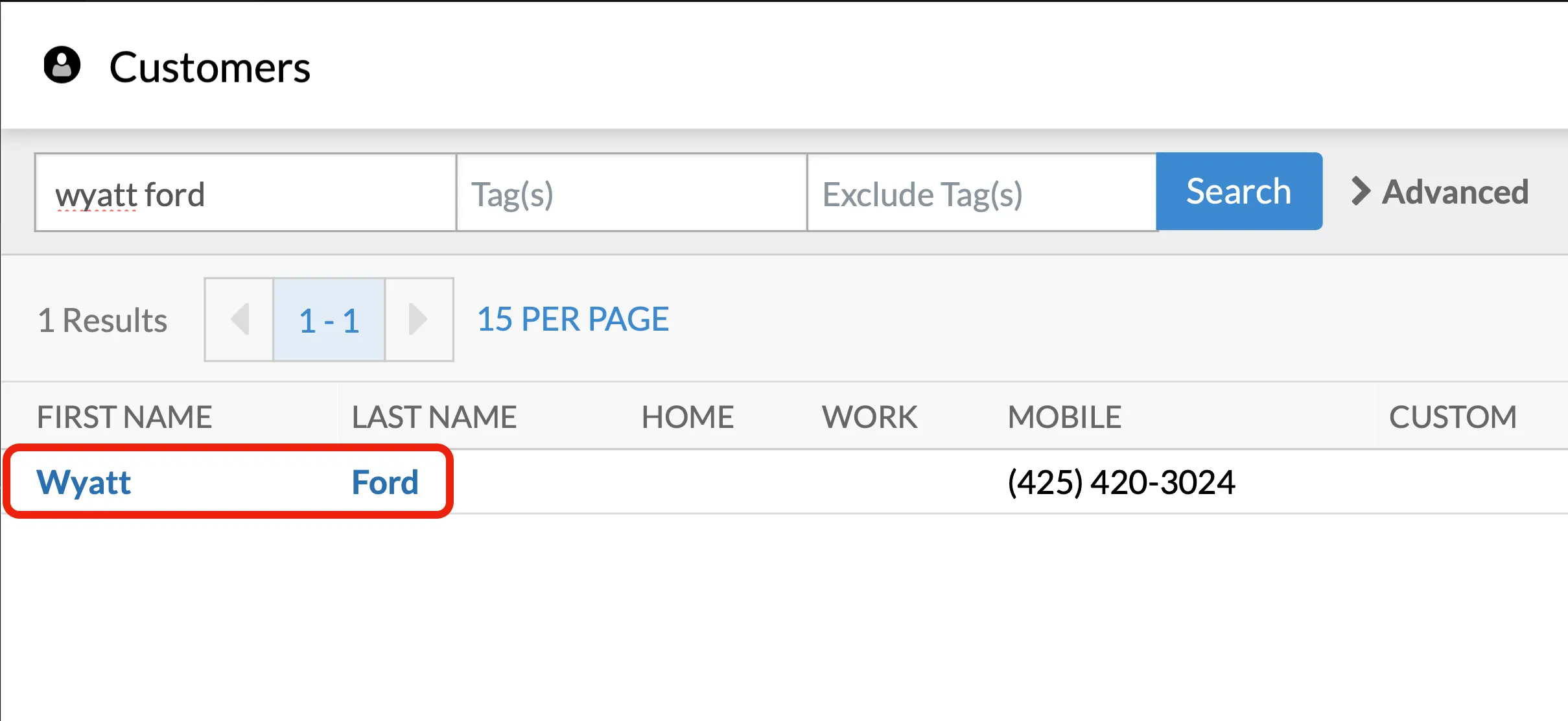The width and height of the screenshot is (1568, 721).
Task: Open customer Wyatt by first name link
Action: 84,482
